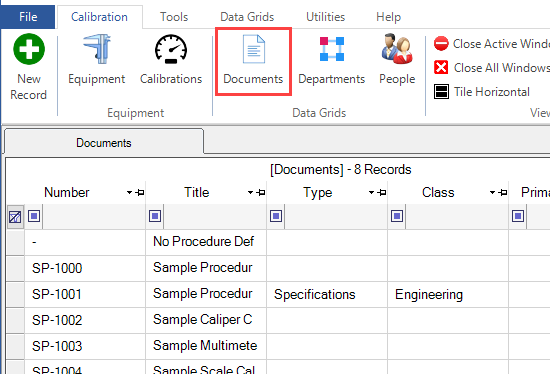
Task: Click the Primary column filter operator icon
Action: tap(518, 216)
